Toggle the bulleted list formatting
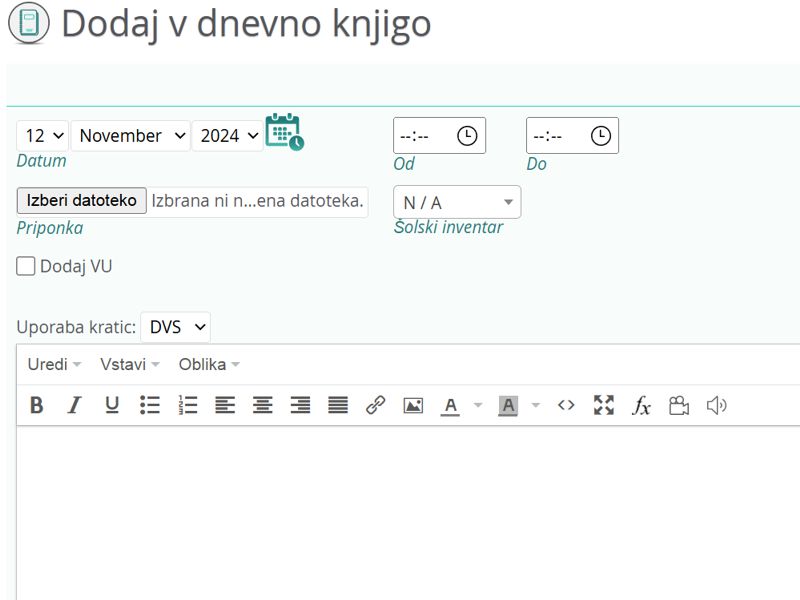 (x=150, y=405)
